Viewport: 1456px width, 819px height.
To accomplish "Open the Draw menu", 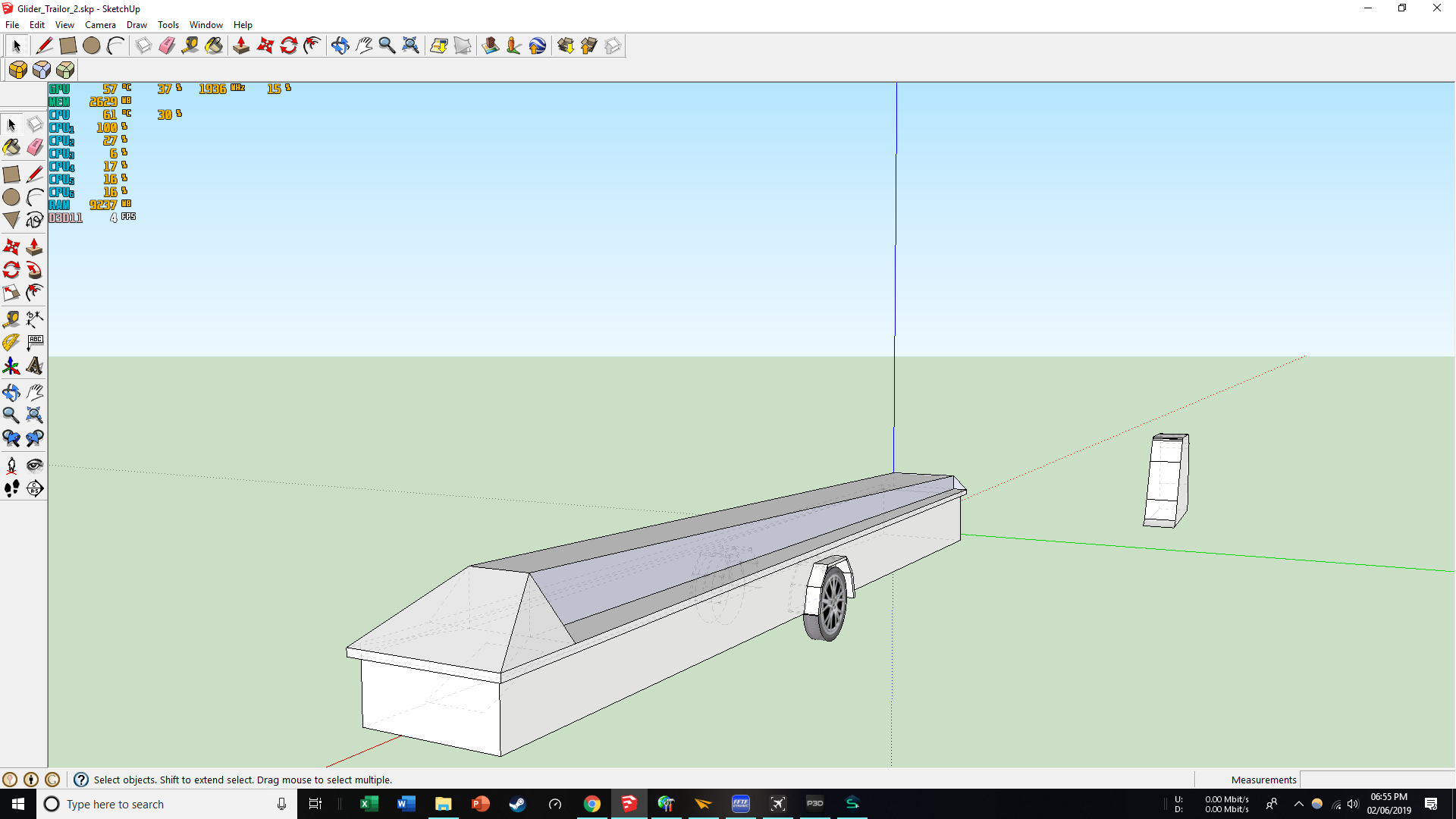I will pyautogui.click(x=136, y=25).
